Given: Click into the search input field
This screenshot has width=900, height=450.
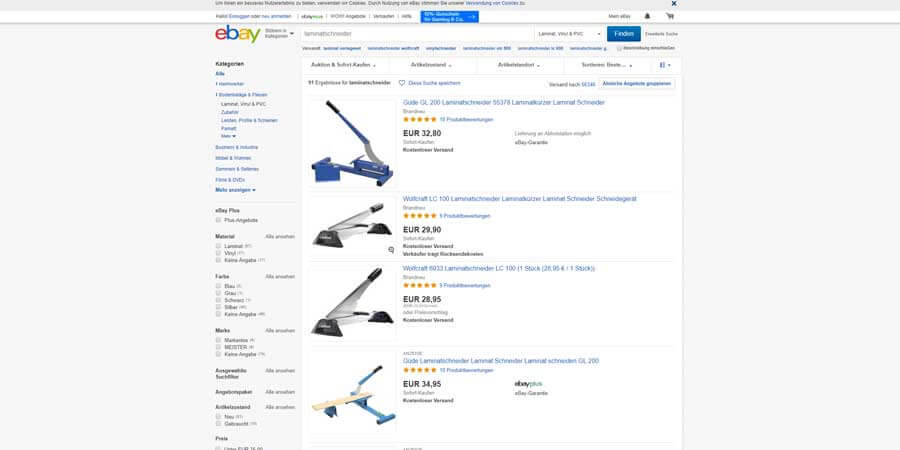Looking at the screenshot, I should 417,34.
